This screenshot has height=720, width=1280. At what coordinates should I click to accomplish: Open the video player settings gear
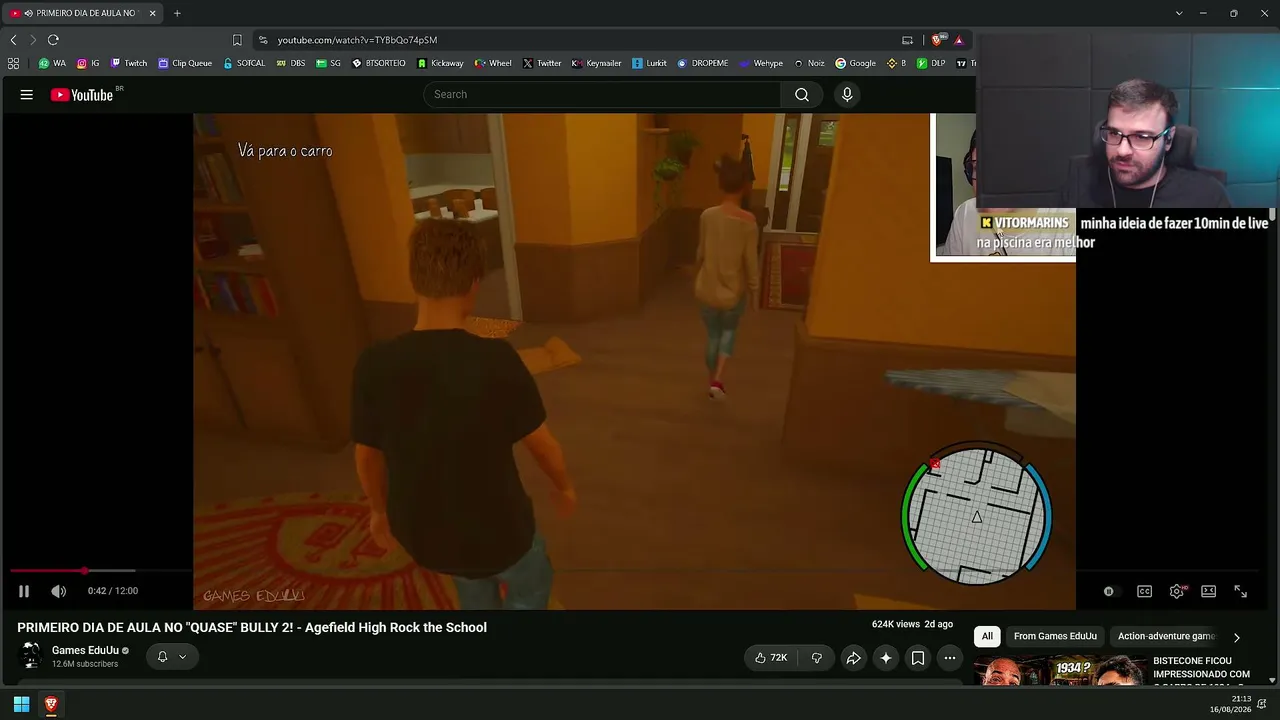(1177, 591)
